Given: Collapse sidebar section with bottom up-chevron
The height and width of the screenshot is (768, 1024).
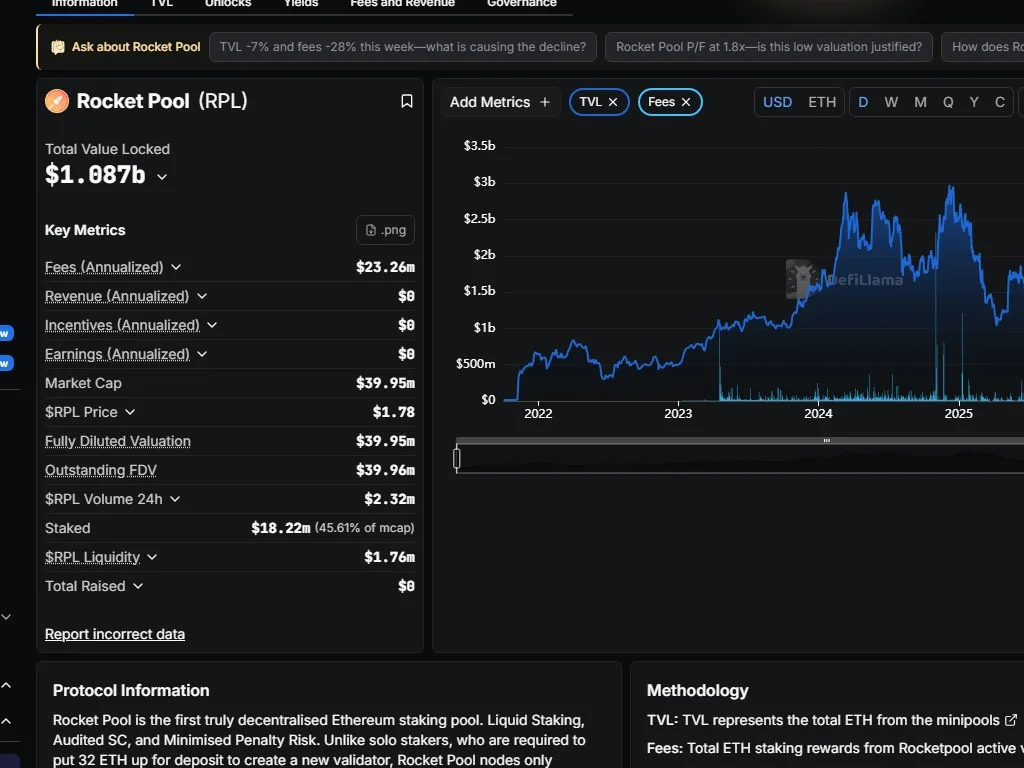Looking at the screenshot, I should tap(6, 721).
